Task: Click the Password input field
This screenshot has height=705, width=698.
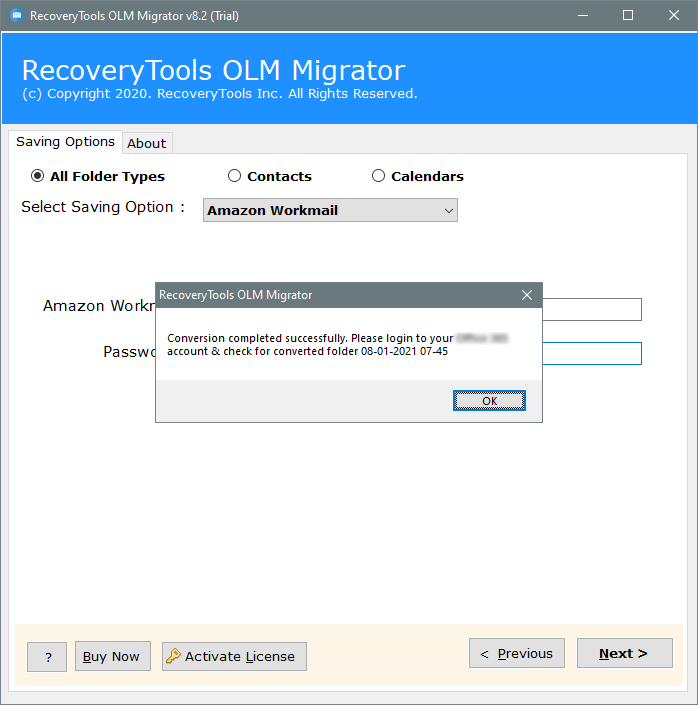Action: [x=592, y=353]
